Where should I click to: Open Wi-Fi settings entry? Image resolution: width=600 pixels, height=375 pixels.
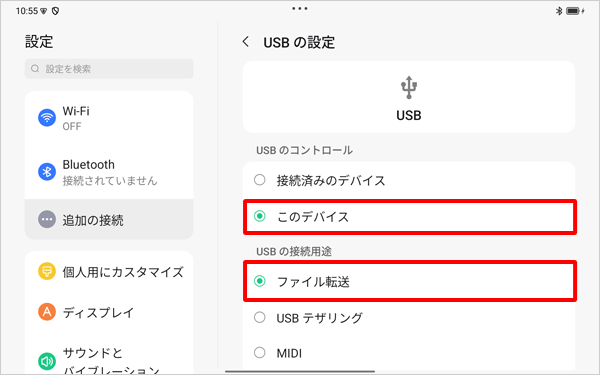109,118
